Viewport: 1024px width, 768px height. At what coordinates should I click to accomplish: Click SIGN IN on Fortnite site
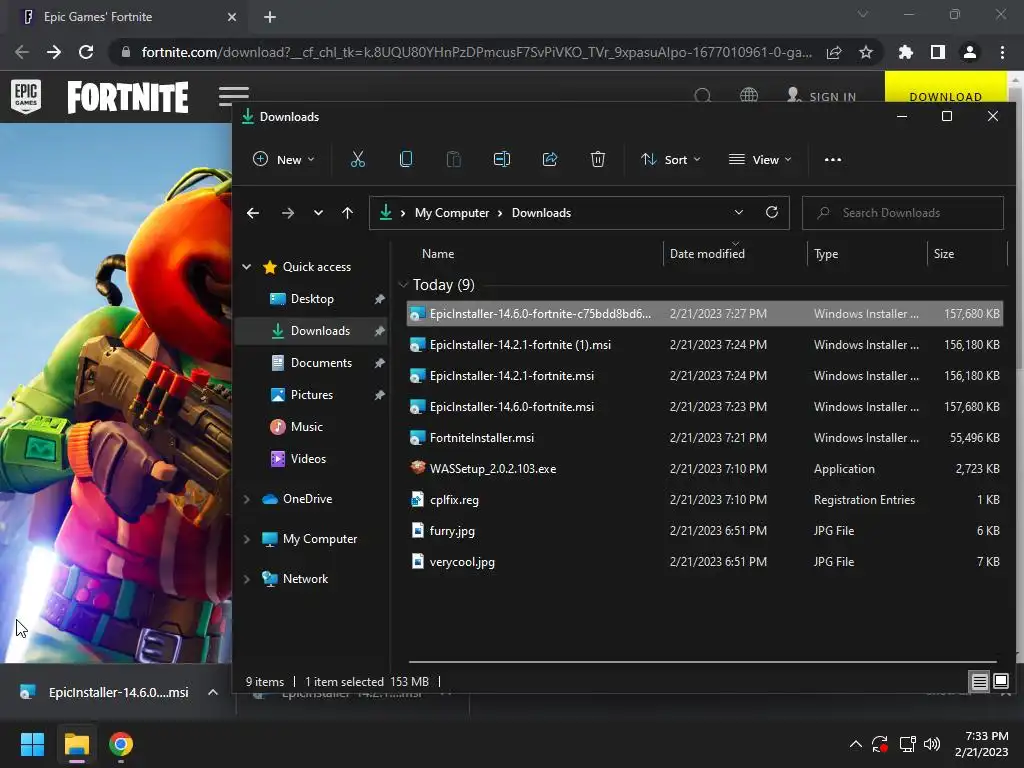[822, 97]
